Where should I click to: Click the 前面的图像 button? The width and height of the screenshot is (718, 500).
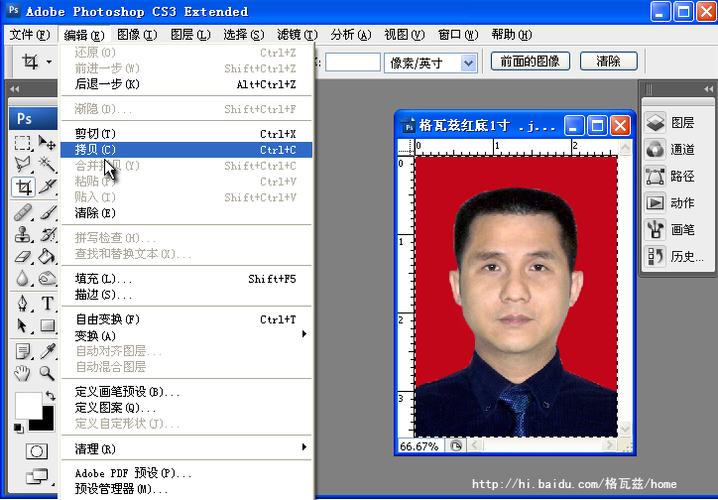pos(530,61)
